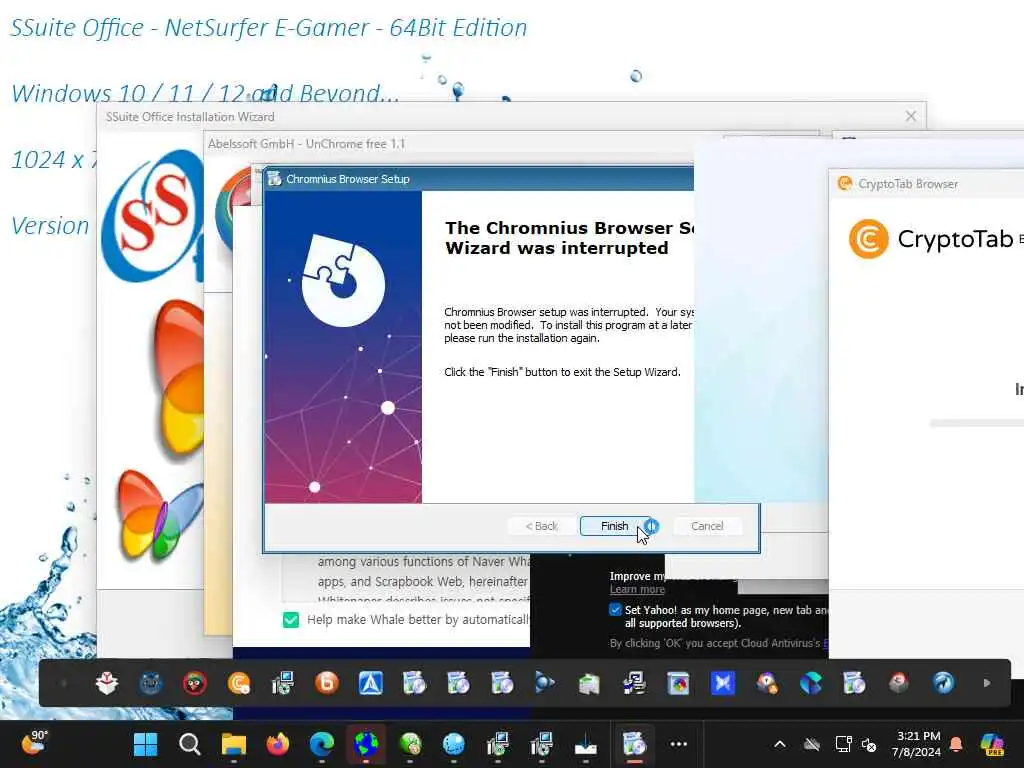Open taskbar Search
Viewport: 1024px width, 768px height.
click(x=189, y=744)
